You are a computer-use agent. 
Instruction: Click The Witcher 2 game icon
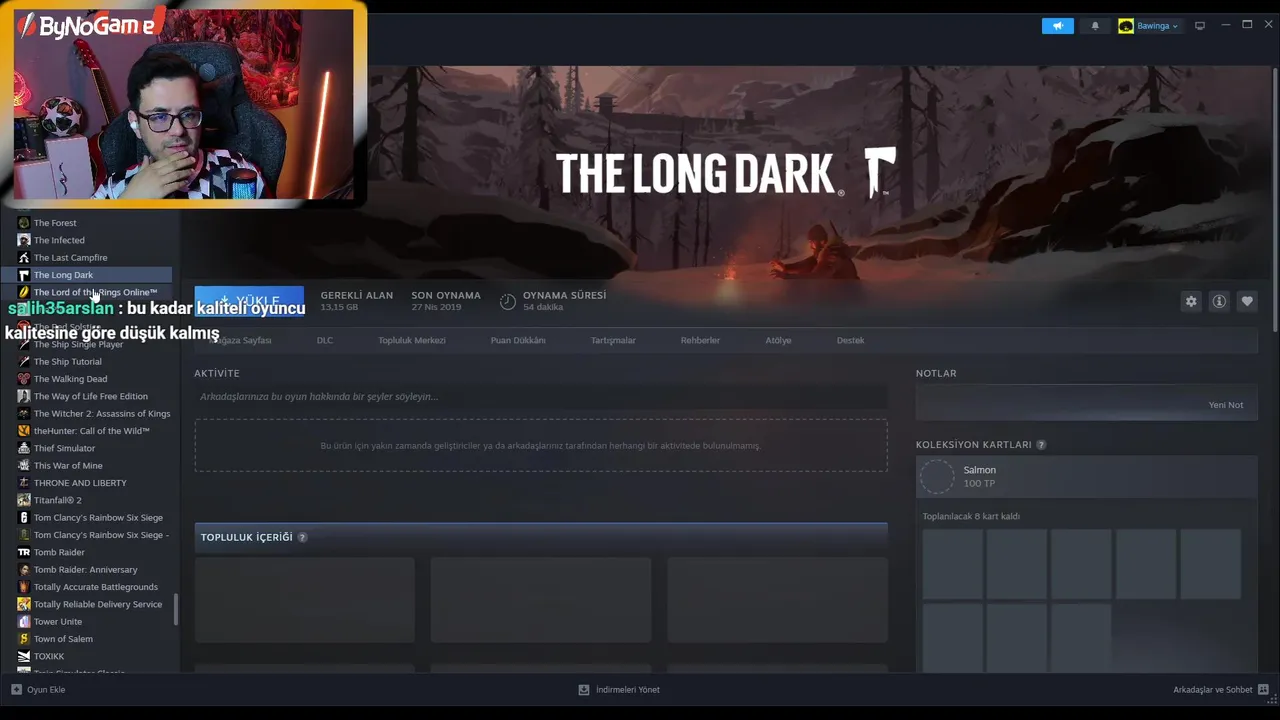(24, 413)
